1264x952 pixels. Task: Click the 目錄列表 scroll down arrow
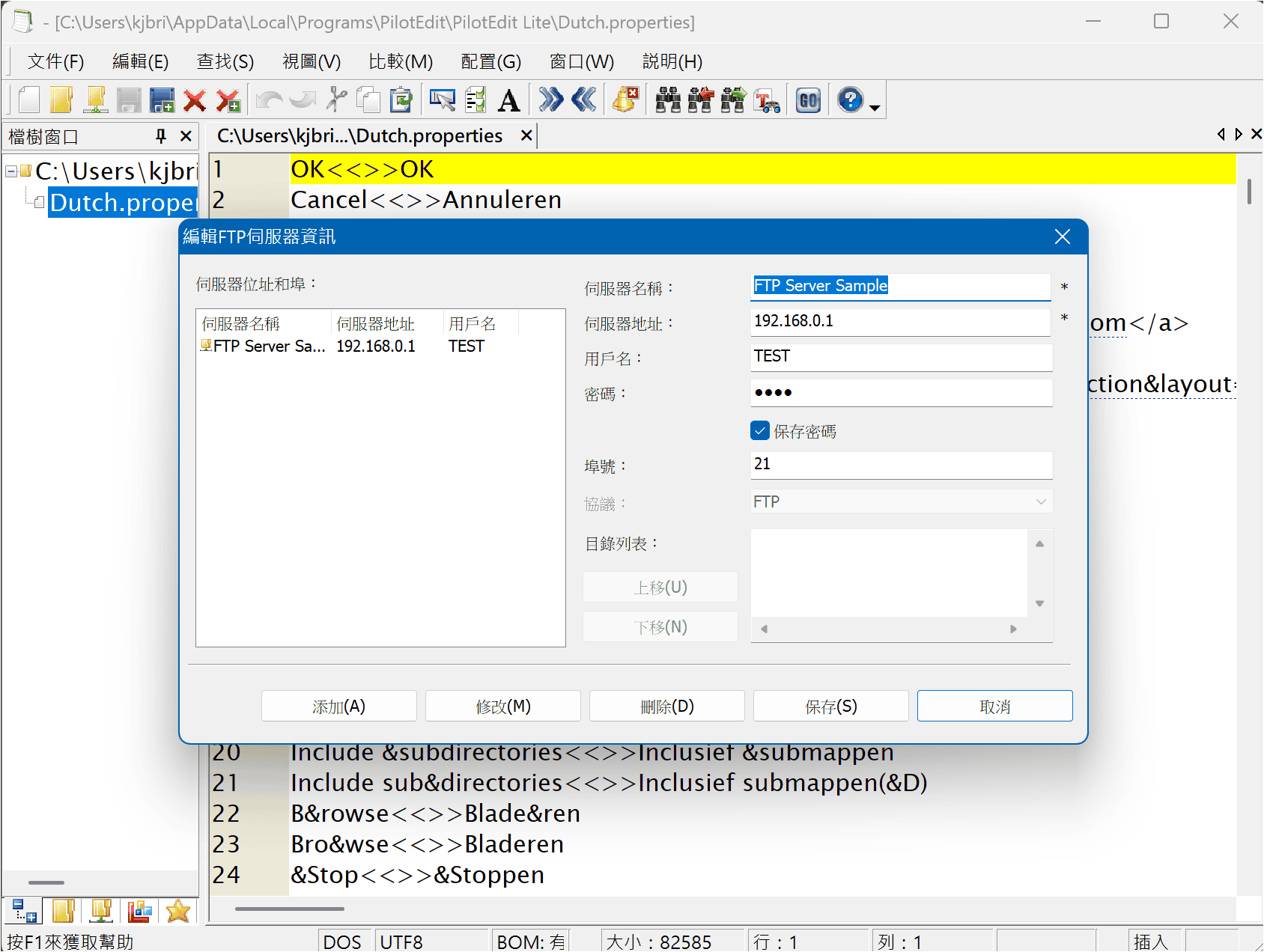(1039, 603)
